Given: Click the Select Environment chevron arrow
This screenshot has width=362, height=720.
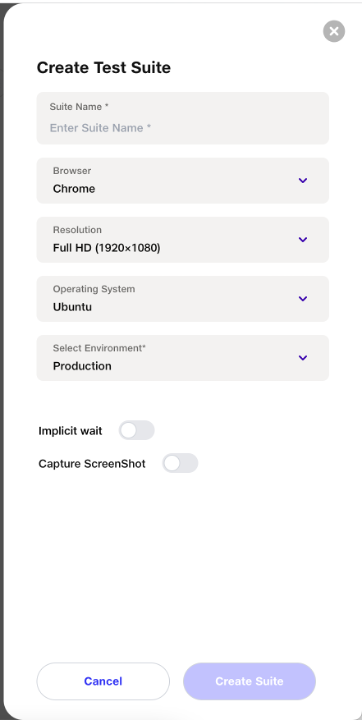Looking at the screenshot, I should click(x=303, y=358).
